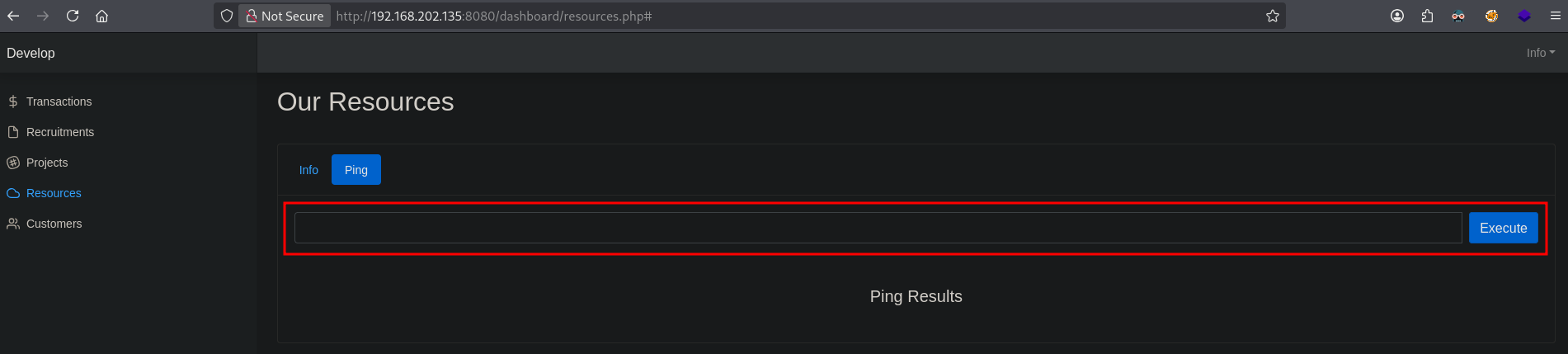Click the dollar icon beside Transactions

[x=13, y=101]
